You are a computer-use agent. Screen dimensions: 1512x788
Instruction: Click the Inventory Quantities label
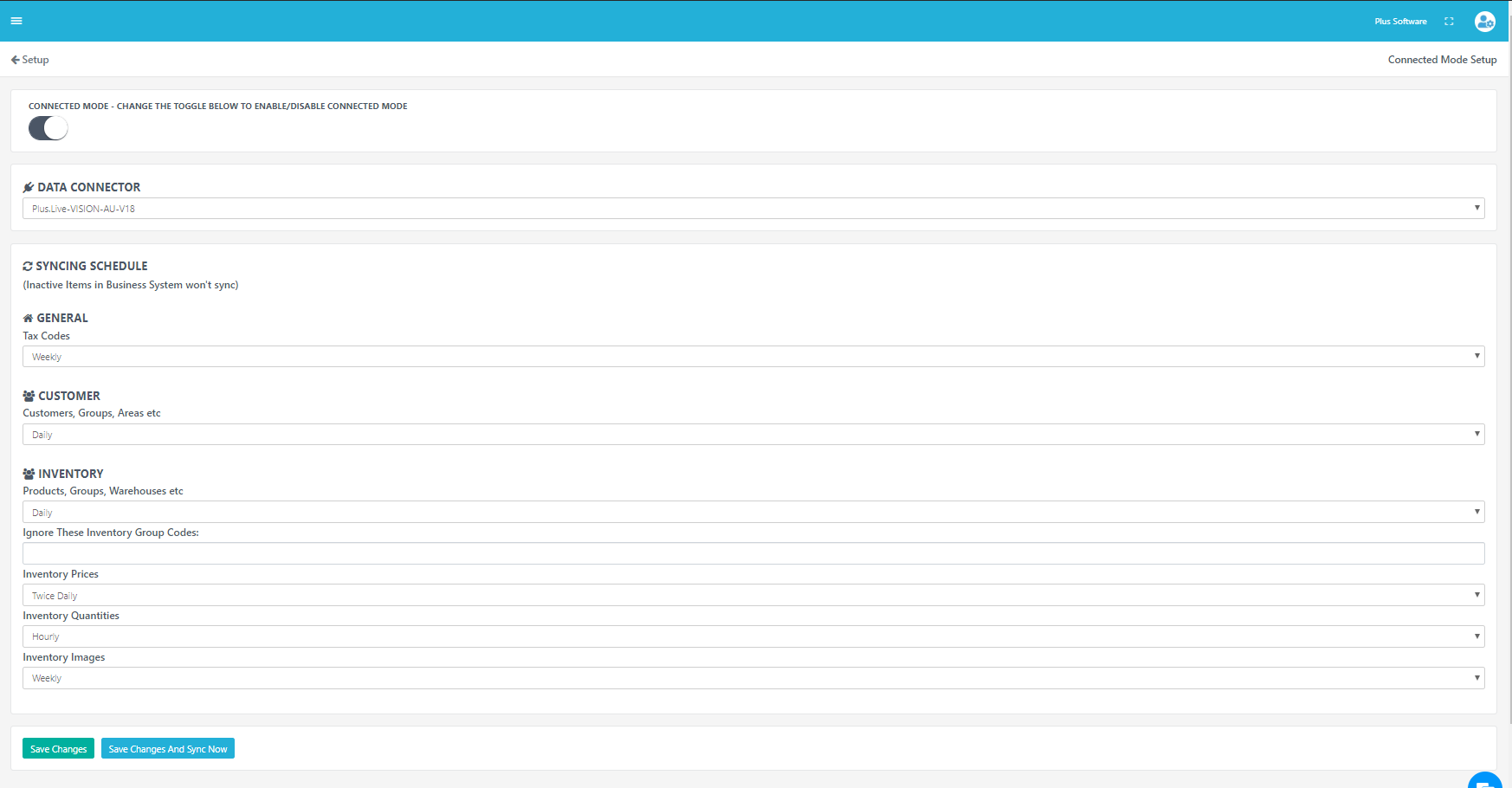(x=71, y=616)
